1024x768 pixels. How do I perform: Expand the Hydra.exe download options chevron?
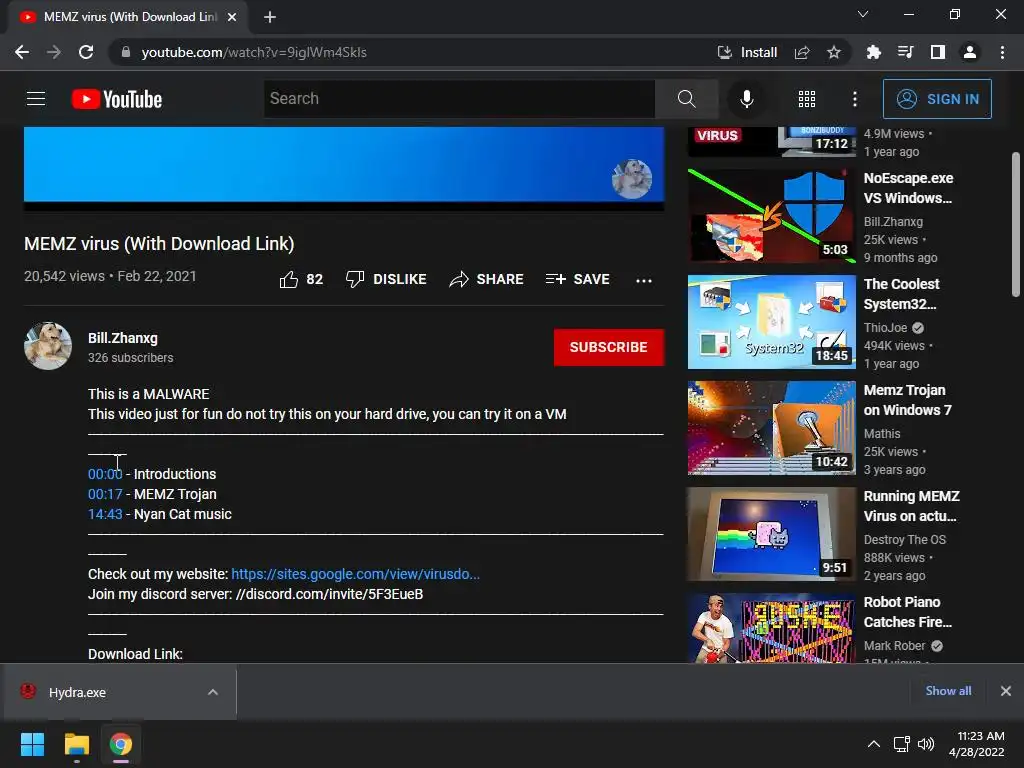(x=213, y=692)
